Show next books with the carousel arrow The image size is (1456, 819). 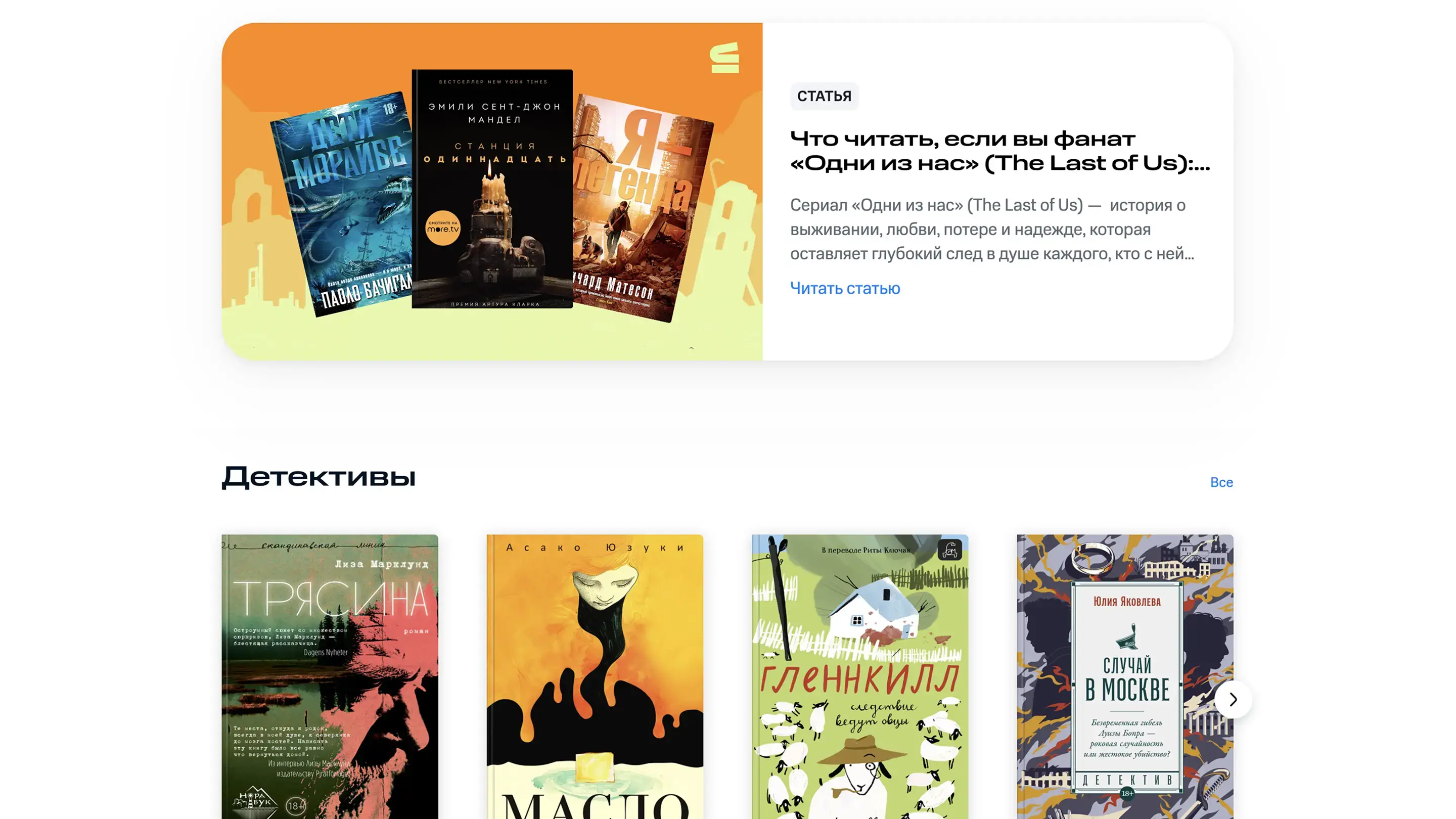click(1233, 699)
